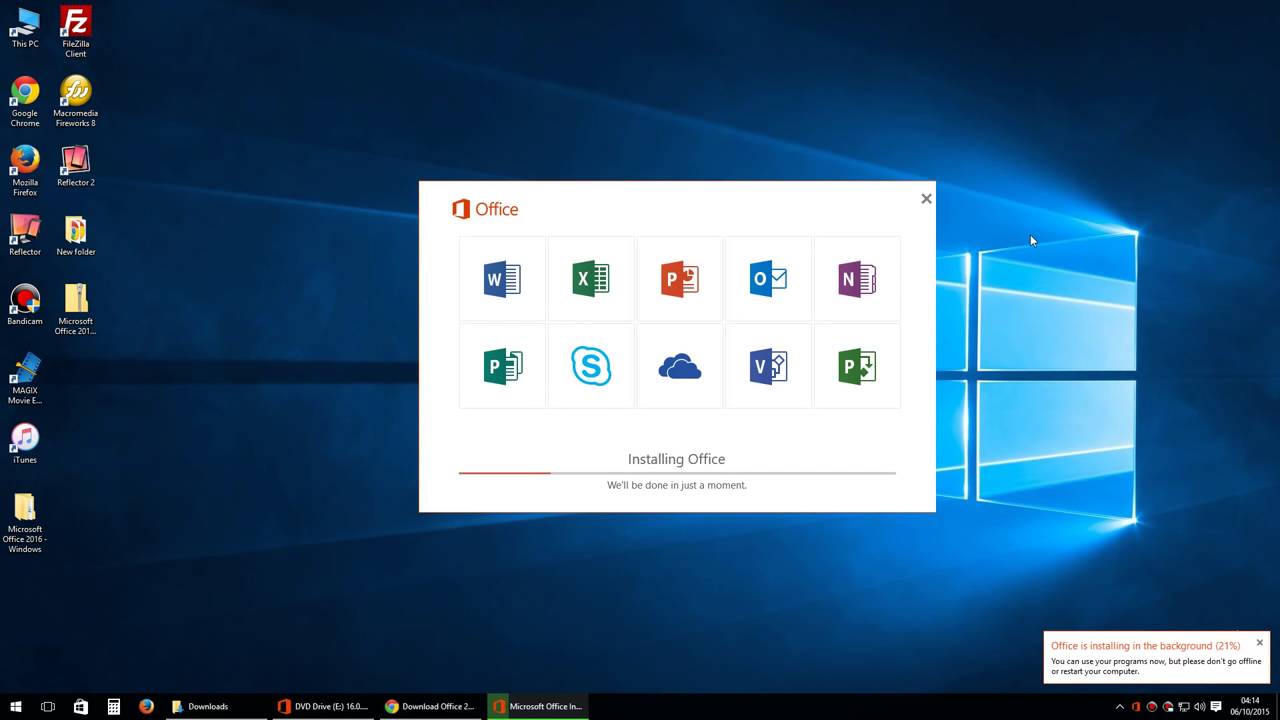
Task: Select Bandicam desktop icon
Action: 25,305
